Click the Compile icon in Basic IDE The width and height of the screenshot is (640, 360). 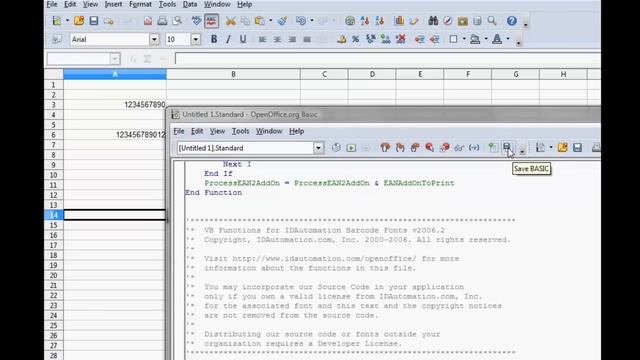[x=336, y=148]
